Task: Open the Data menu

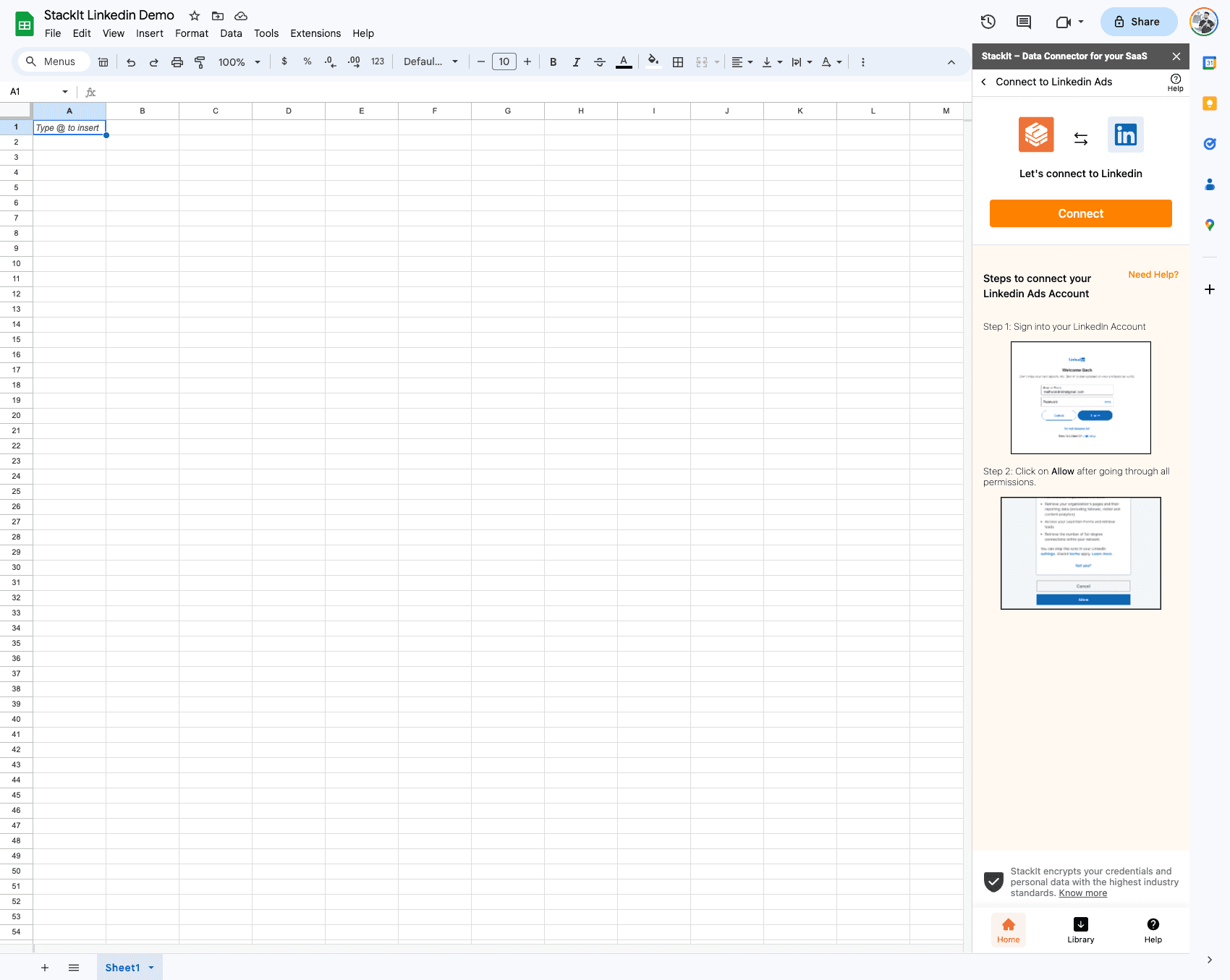Action: 232,33
